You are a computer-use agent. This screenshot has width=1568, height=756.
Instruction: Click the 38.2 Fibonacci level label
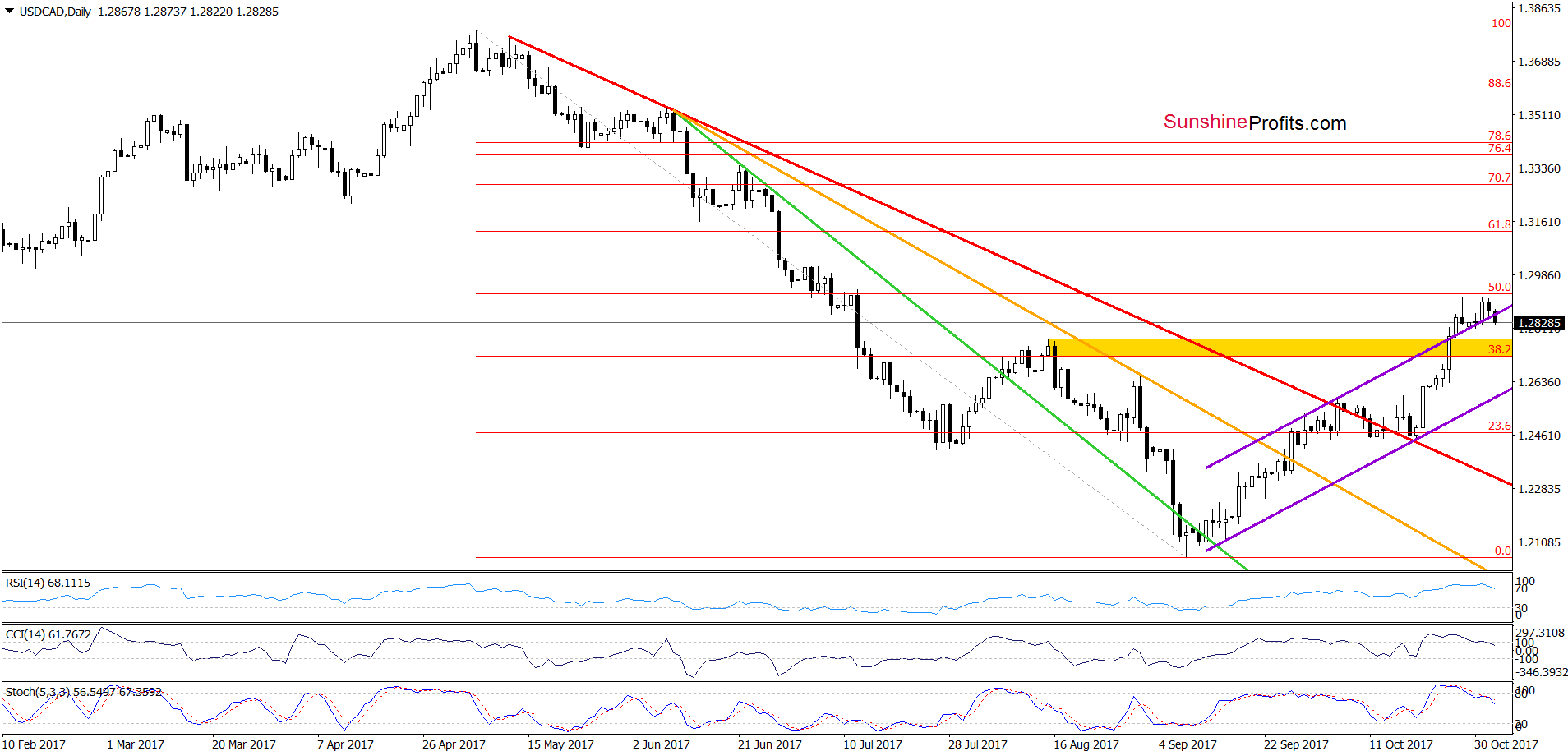[1499, 349]
